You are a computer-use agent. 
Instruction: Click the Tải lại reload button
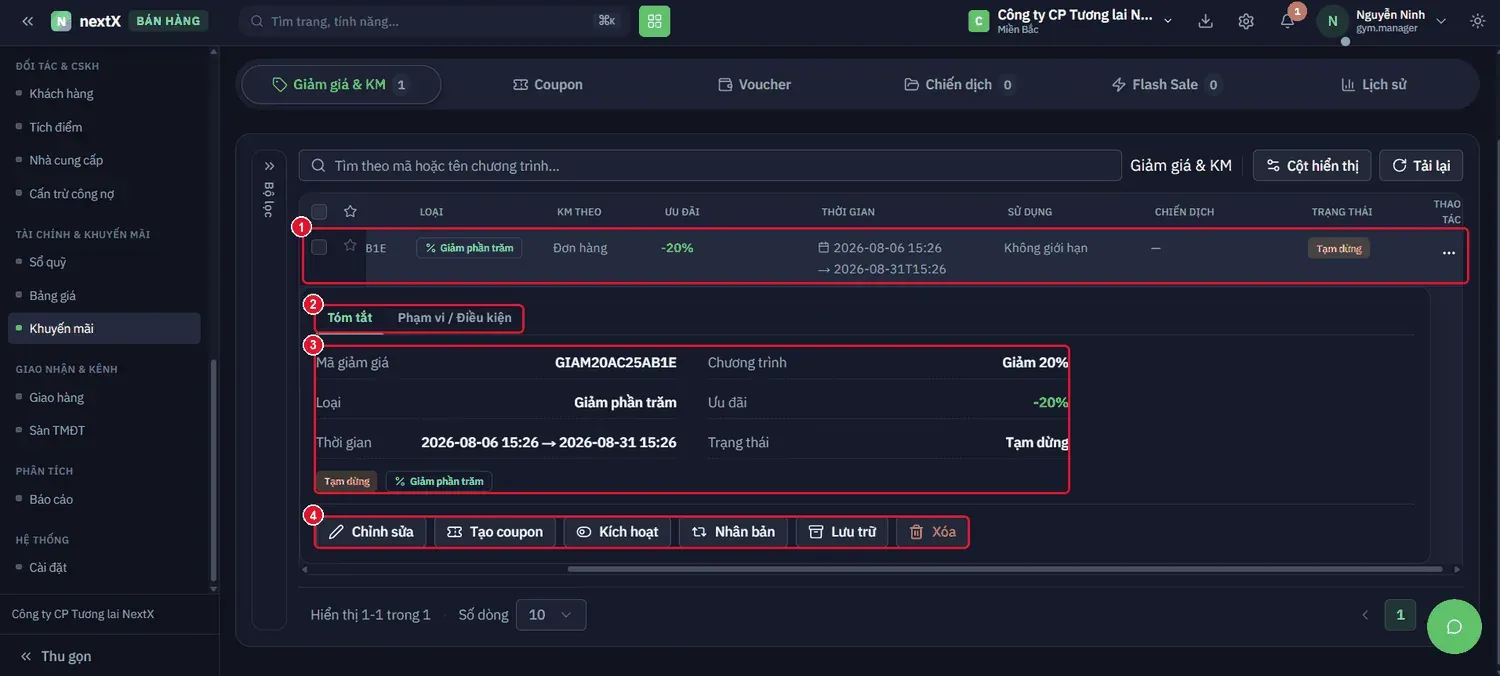click(1422, 165)
